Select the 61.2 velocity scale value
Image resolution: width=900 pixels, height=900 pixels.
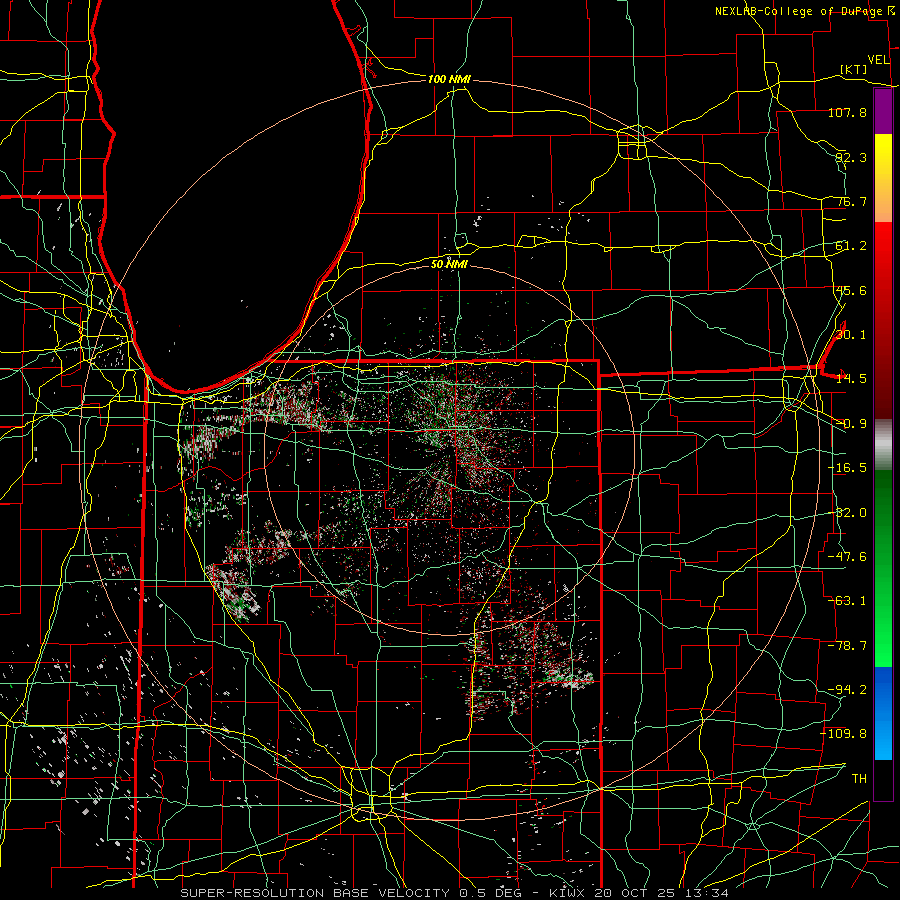click(x=850, y=246)
